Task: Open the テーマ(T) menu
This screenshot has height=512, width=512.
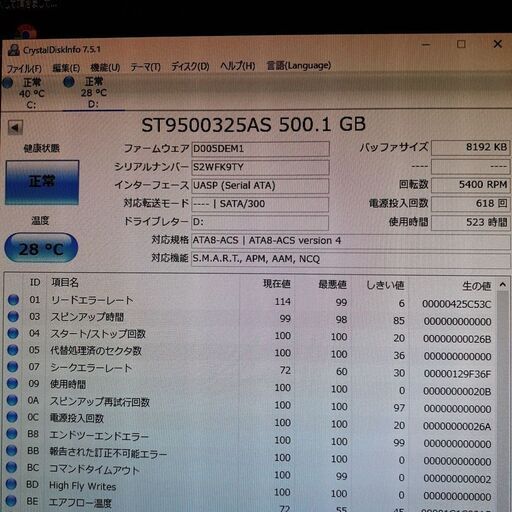Action: [x=145, y=67]
